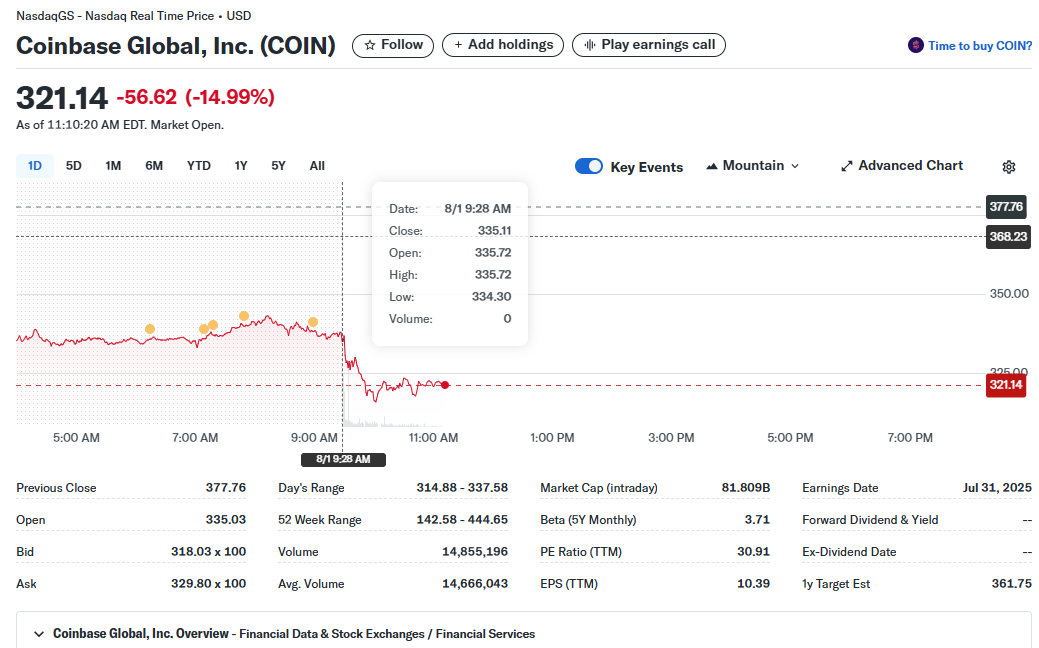
Task: Click the Open value 335.03
Action: tap(225, 519)
